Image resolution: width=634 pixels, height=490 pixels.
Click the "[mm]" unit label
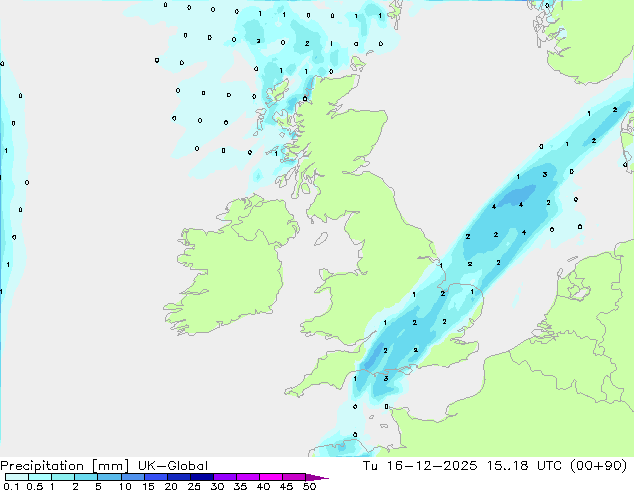pyautogui.click(x=110, y=466)
